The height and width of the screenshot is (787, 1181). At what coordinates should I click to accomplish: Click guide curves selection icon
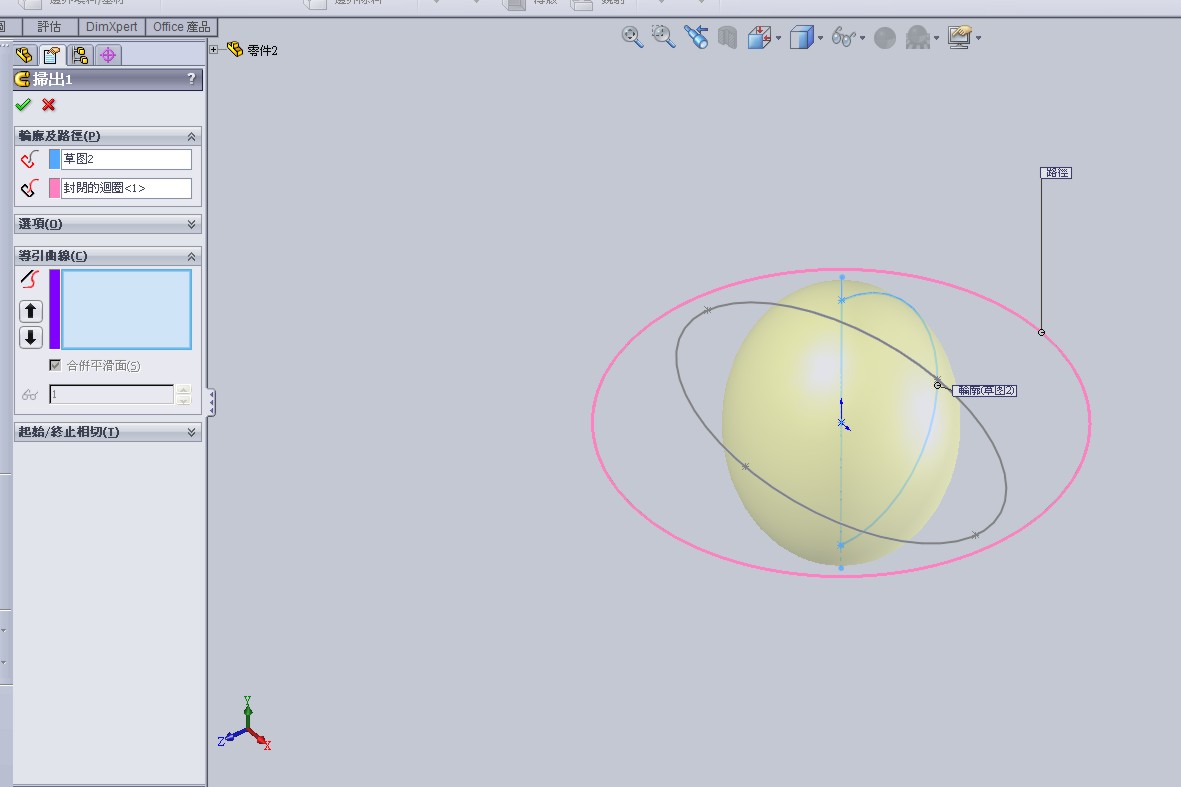(x=30, y=279)
